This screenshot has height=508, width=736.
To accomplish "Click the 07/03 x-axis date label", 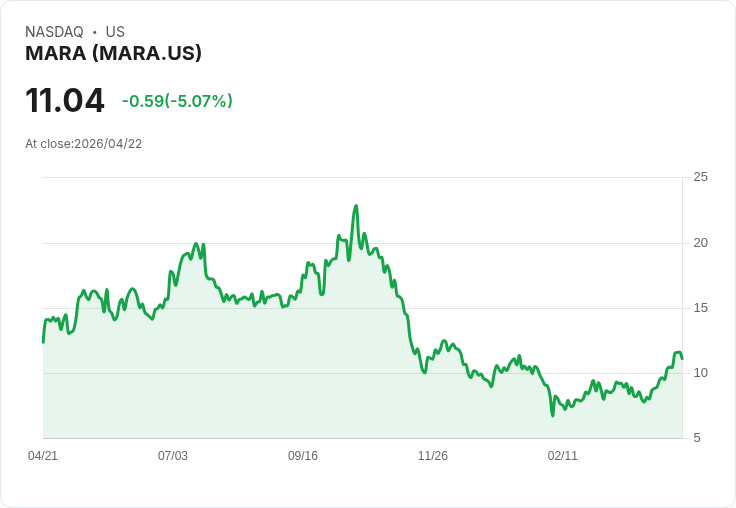I will pyautogui.click(x=173, y=455).
